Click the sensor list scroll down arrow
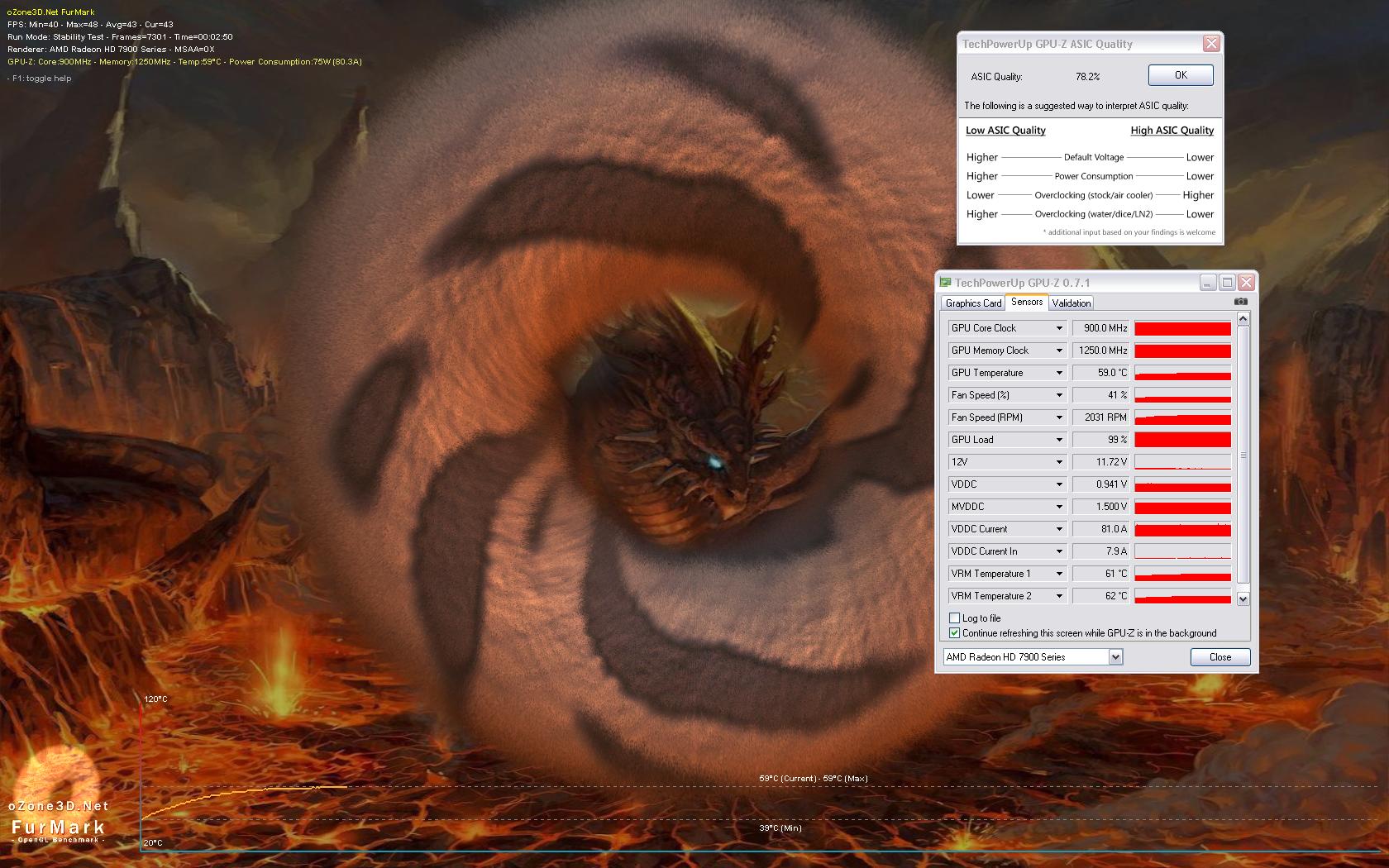1389x868 pixels. coord(1243,599)
